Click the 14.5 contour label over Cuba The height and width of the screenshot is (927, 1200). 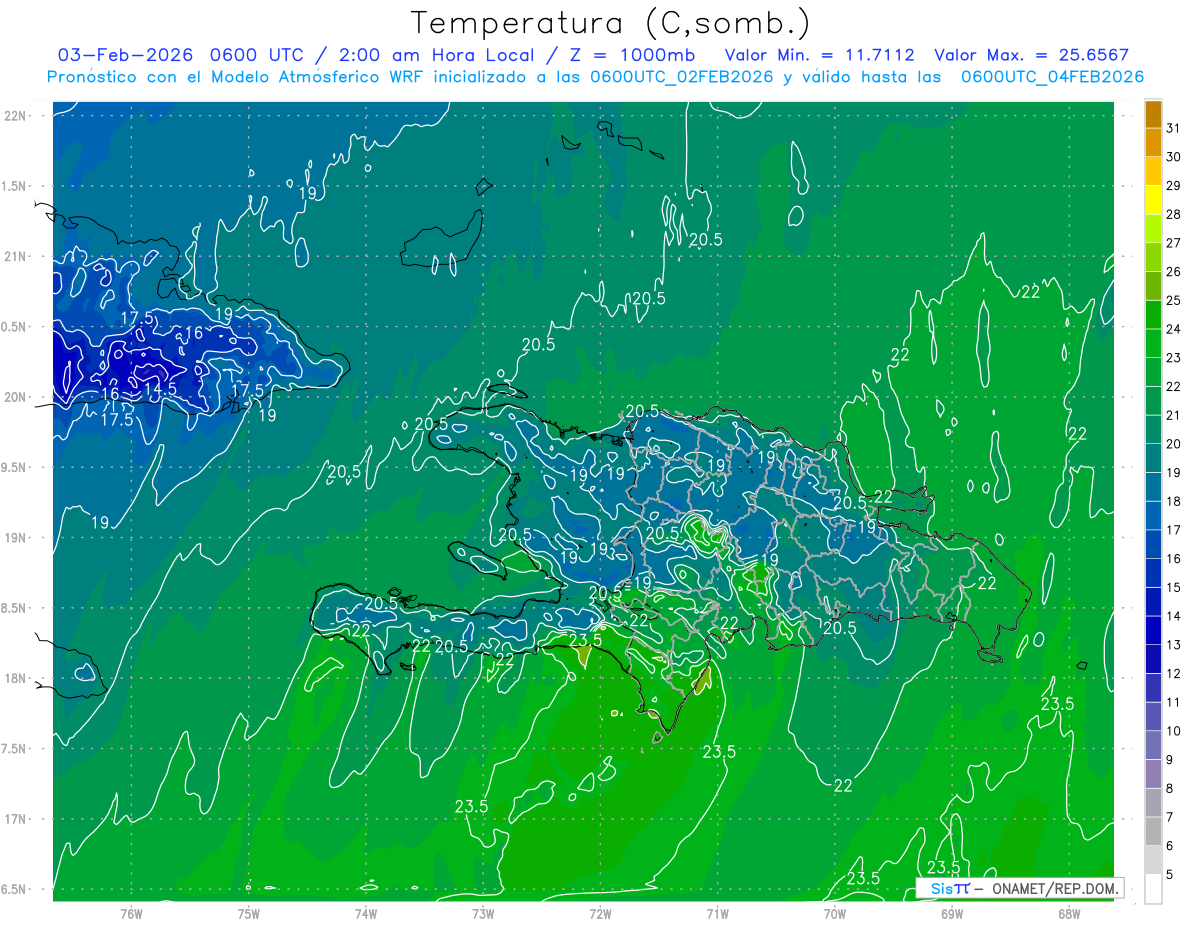point(161,389)
